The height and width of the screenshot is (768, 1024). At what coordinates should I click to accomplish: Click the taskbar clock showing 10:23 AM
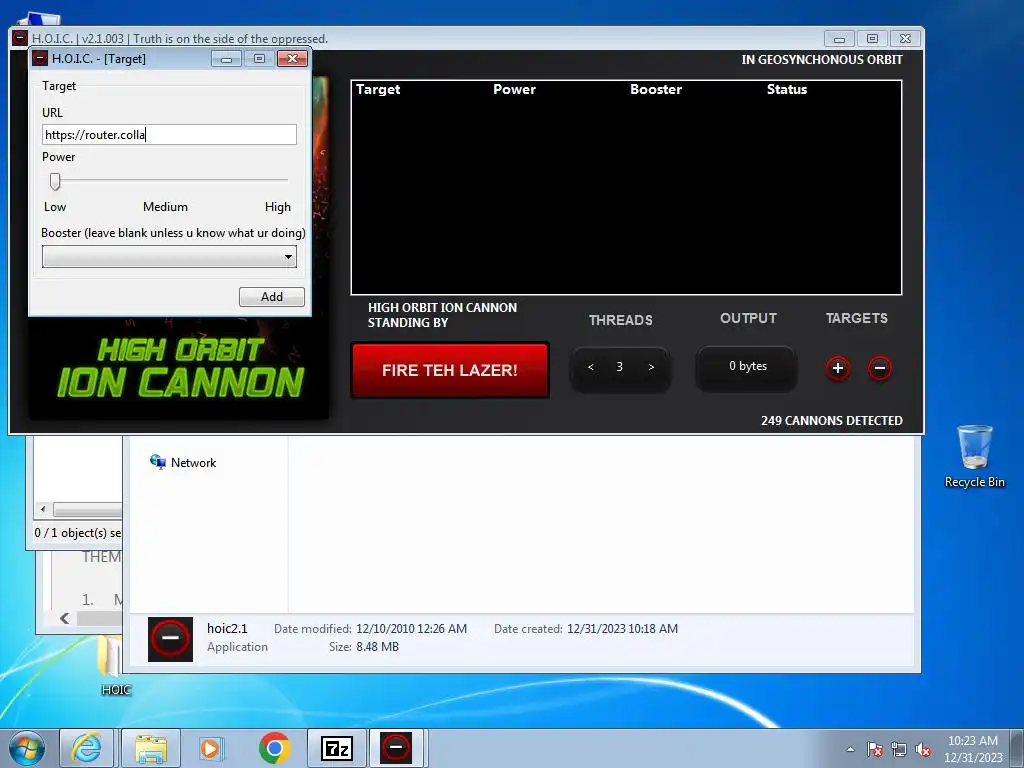point(973,749)
